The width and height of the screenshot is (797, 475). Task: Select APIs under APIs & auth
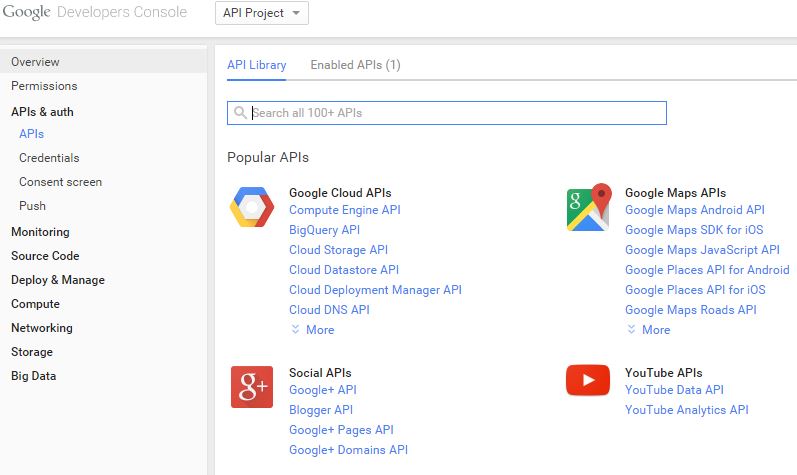(32, 134)
